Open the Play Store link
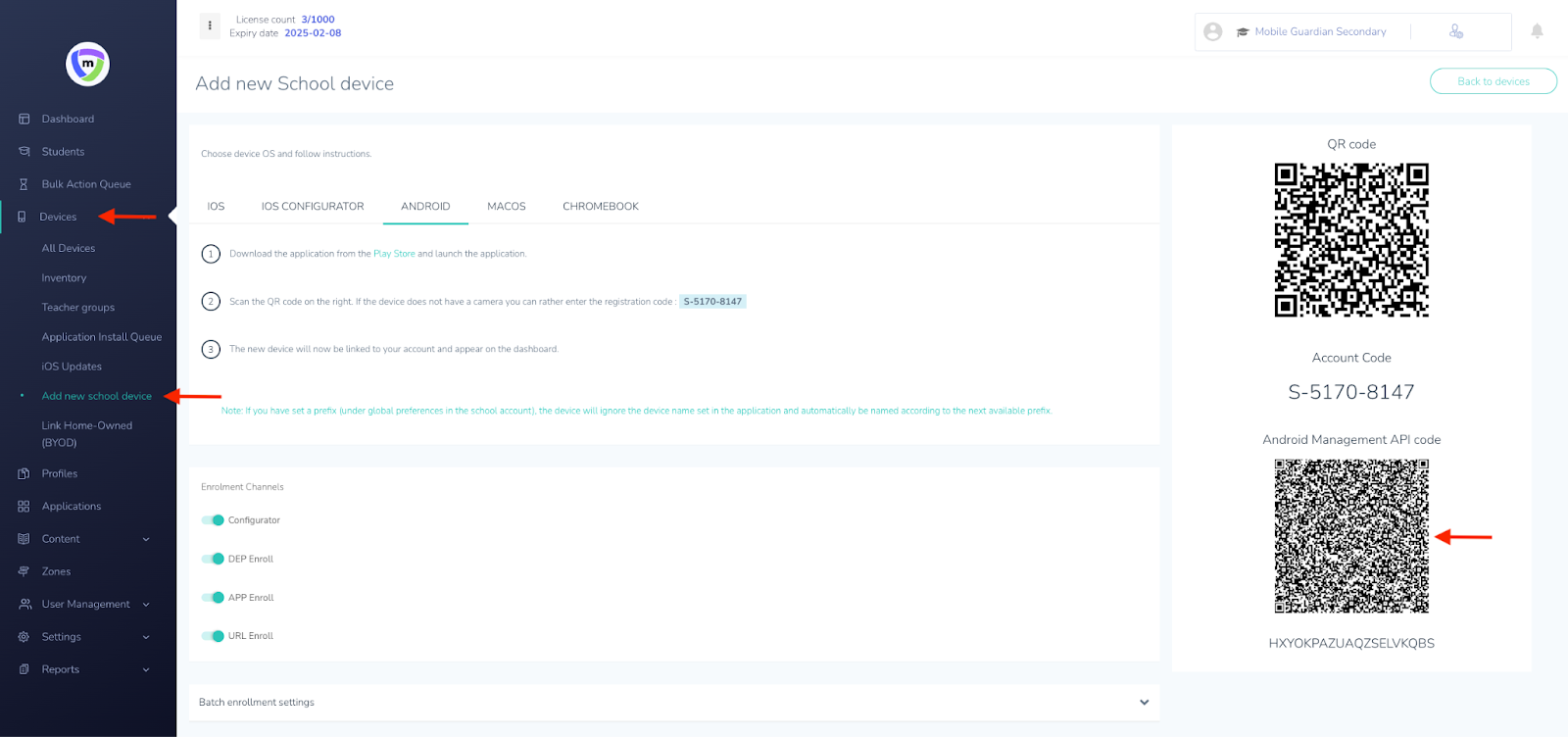The image size is (1568, 737). 394,254
